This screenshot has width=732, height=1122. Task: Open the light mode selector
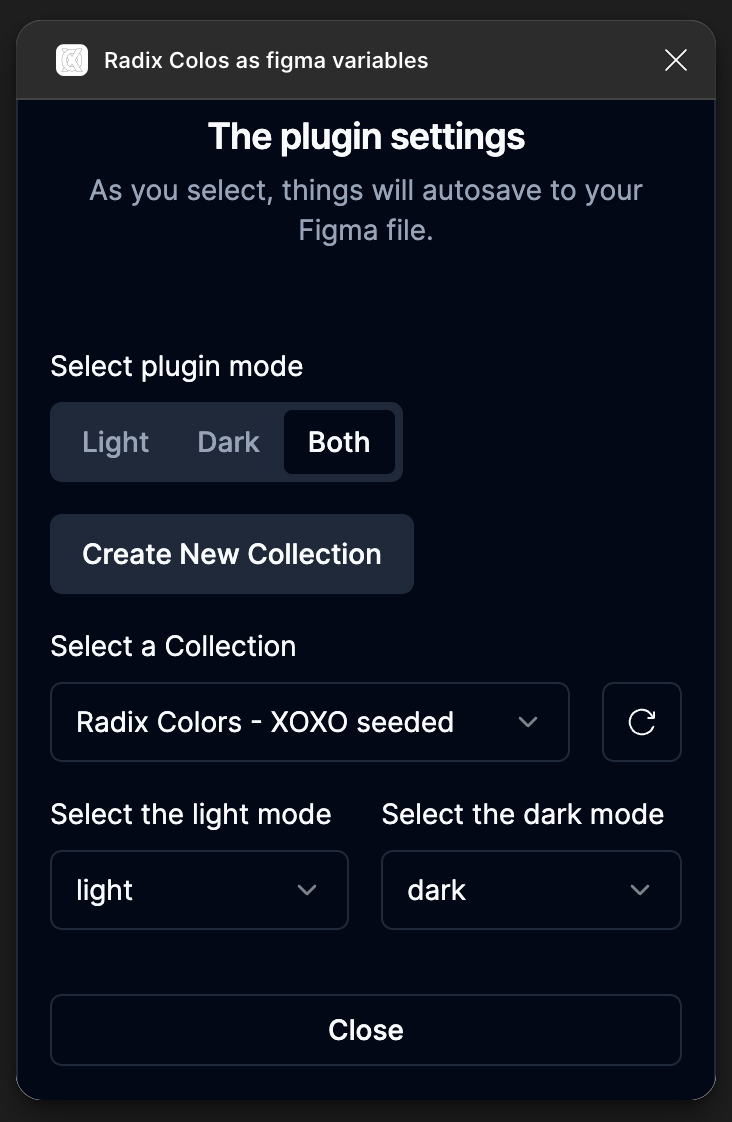[199, 890]
